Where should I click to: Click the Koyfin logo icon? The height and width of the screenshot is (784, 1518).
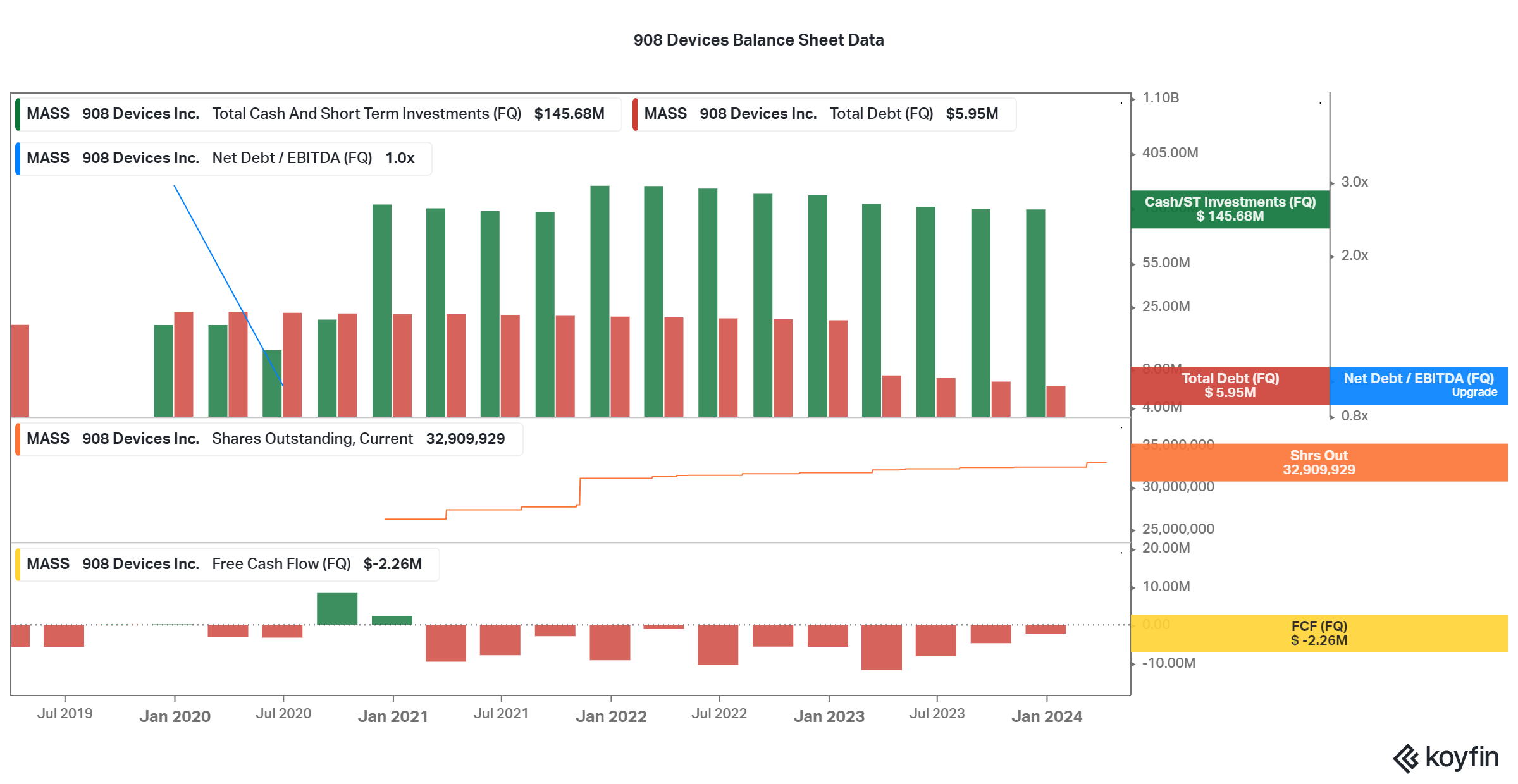[x=1407, y=758]
